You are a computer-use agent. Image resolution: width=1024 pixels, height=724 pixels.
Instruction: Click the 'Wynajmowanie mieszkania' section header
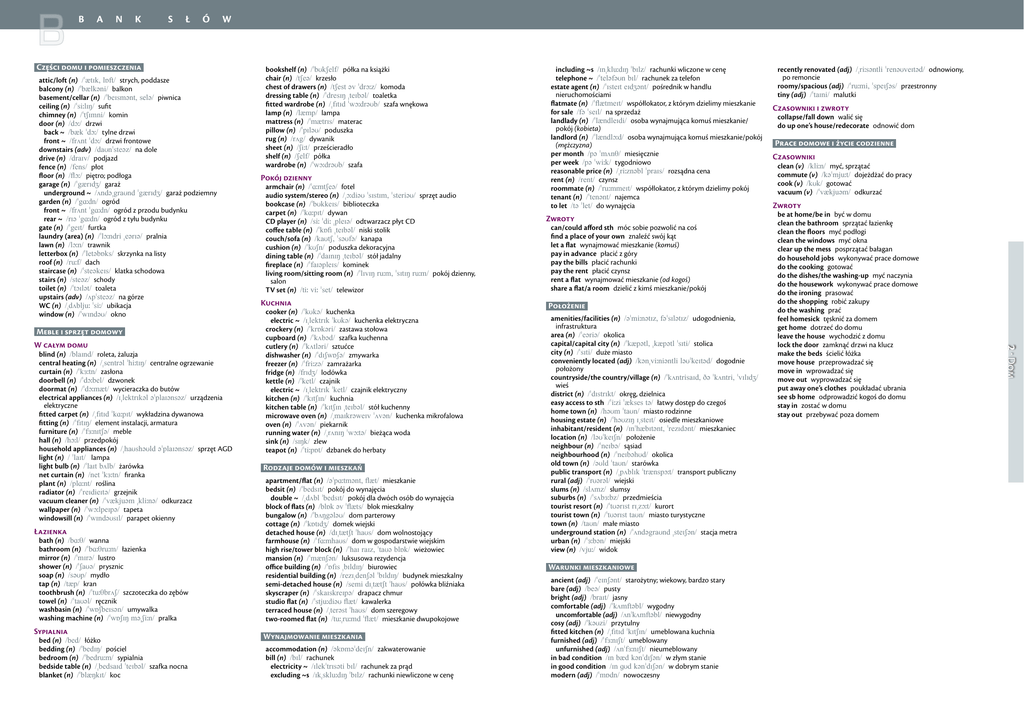(x=314, y=636)
